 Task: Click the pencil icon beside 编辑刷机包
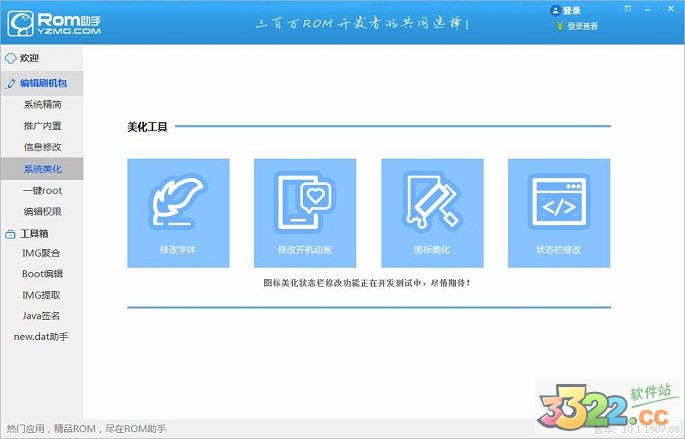click(x=11, y=83)
